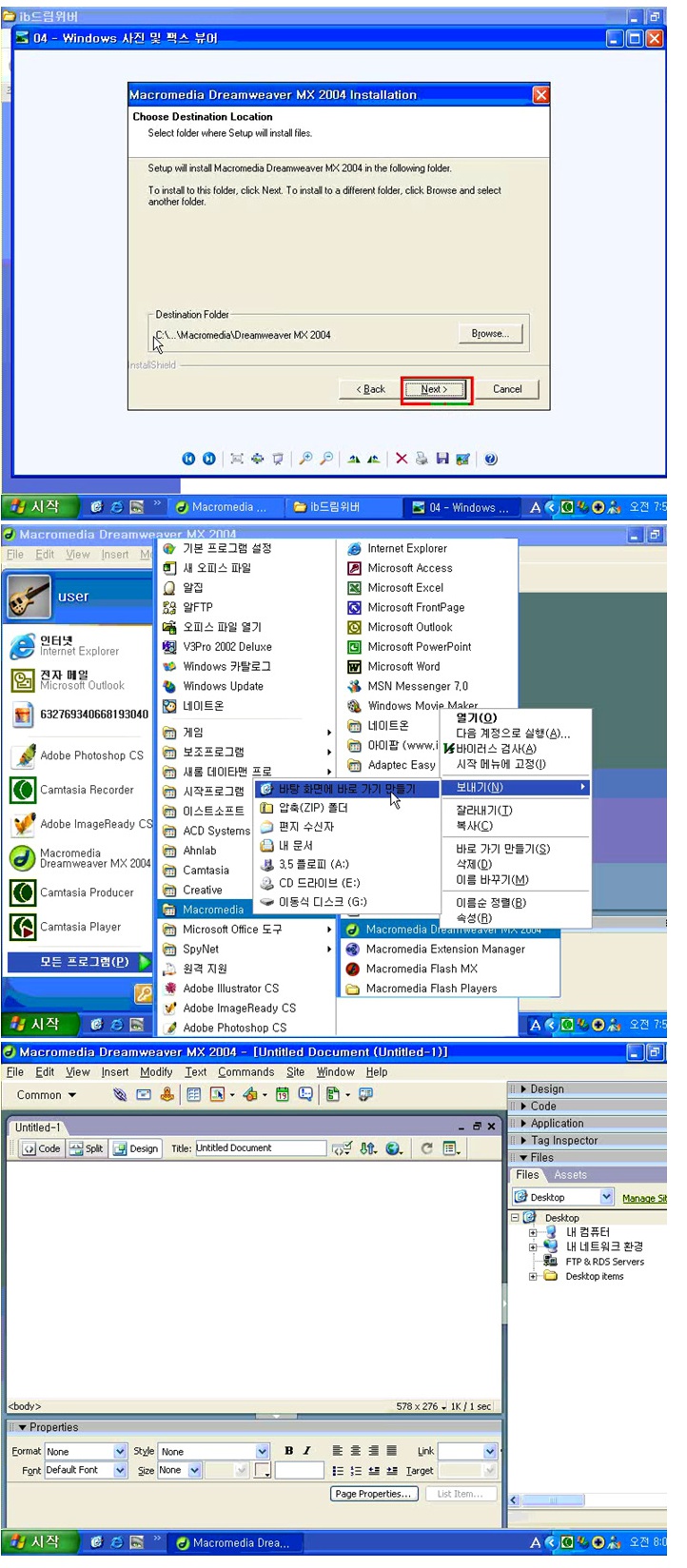The height and width of the screenshot is (1568, 687).
Task: Switch to Split view button
Action: click(x=87, y=1148)
